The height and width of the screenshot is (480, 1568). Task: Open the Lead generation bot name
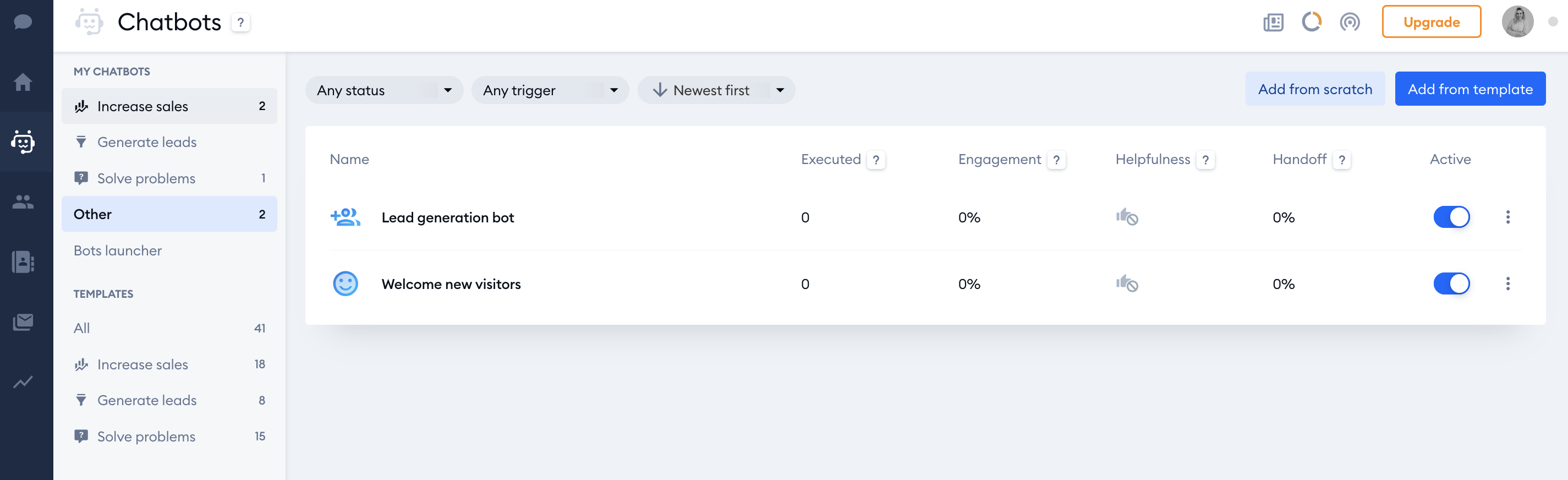pos(447,217)
